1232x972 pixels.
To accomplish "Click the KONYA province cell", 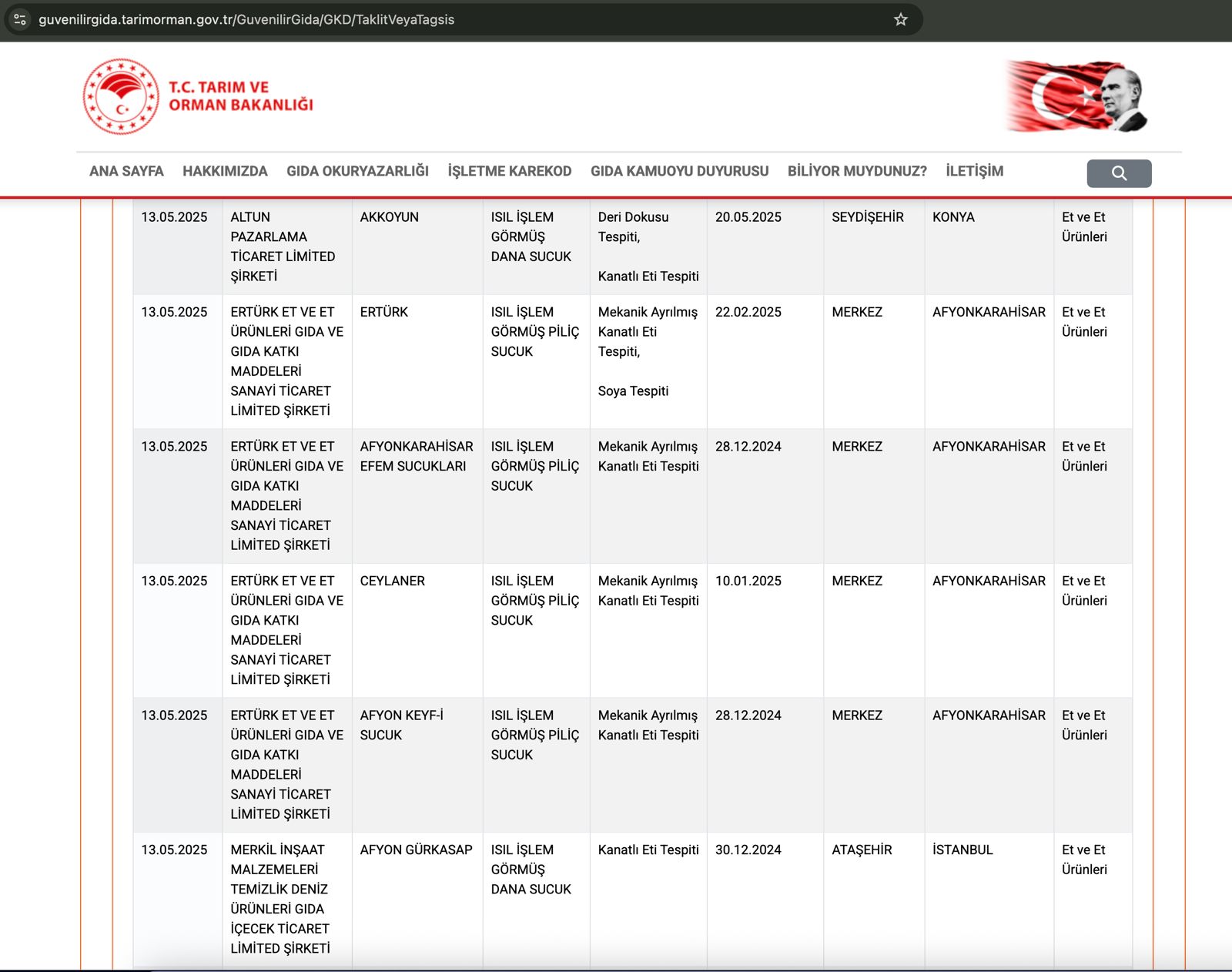I will (989, 246).
